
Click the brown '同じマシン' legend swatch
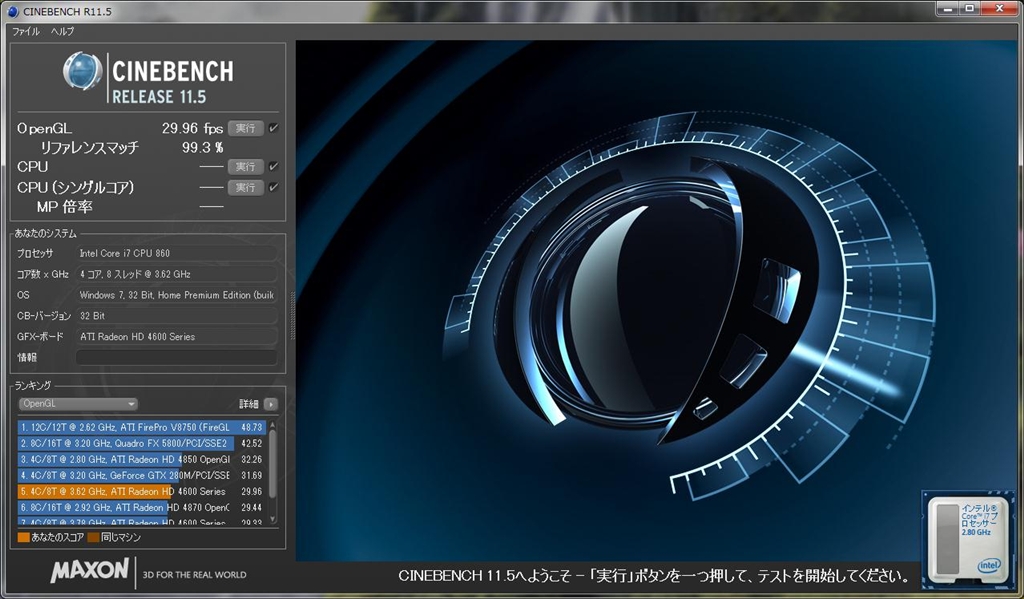pos(93,537)
